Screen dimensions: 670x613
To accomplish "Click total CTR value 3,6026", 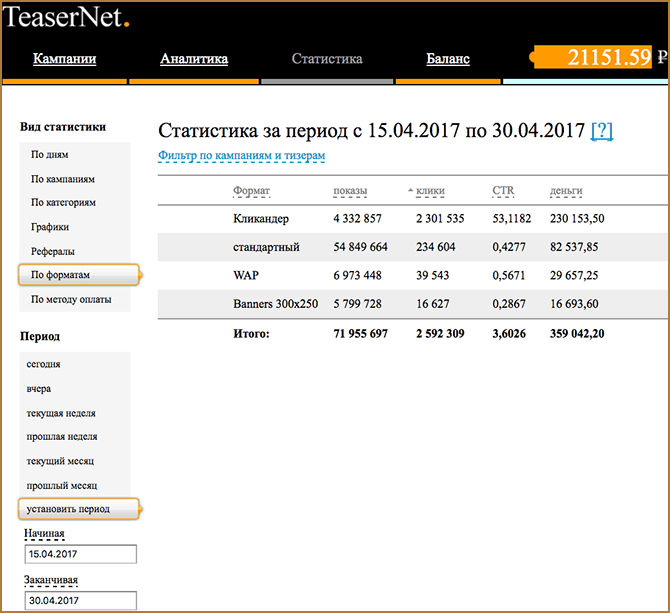I will tap(509, 334).
